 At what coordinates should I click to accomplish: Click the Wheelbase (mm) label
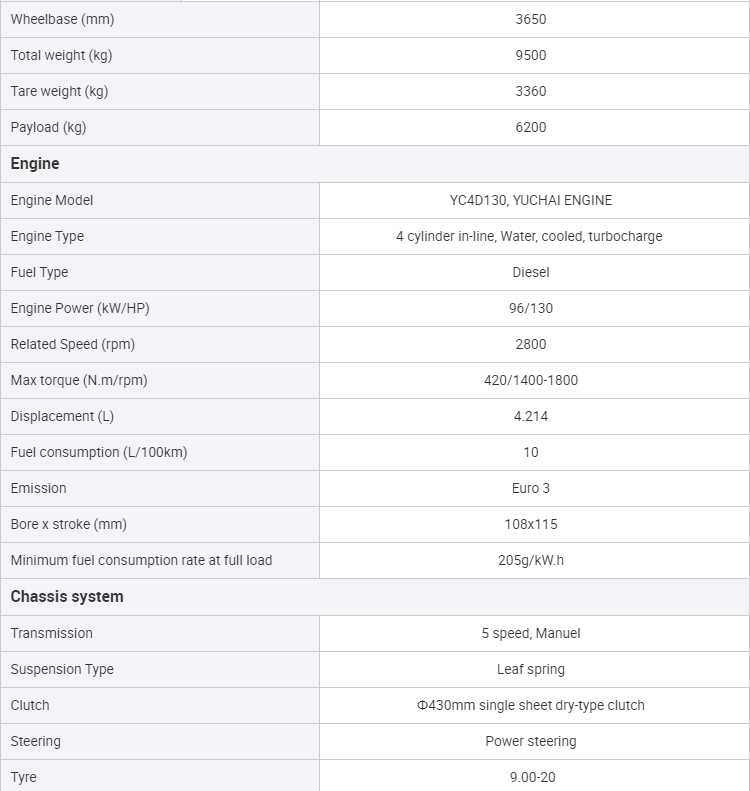point(62,19)
